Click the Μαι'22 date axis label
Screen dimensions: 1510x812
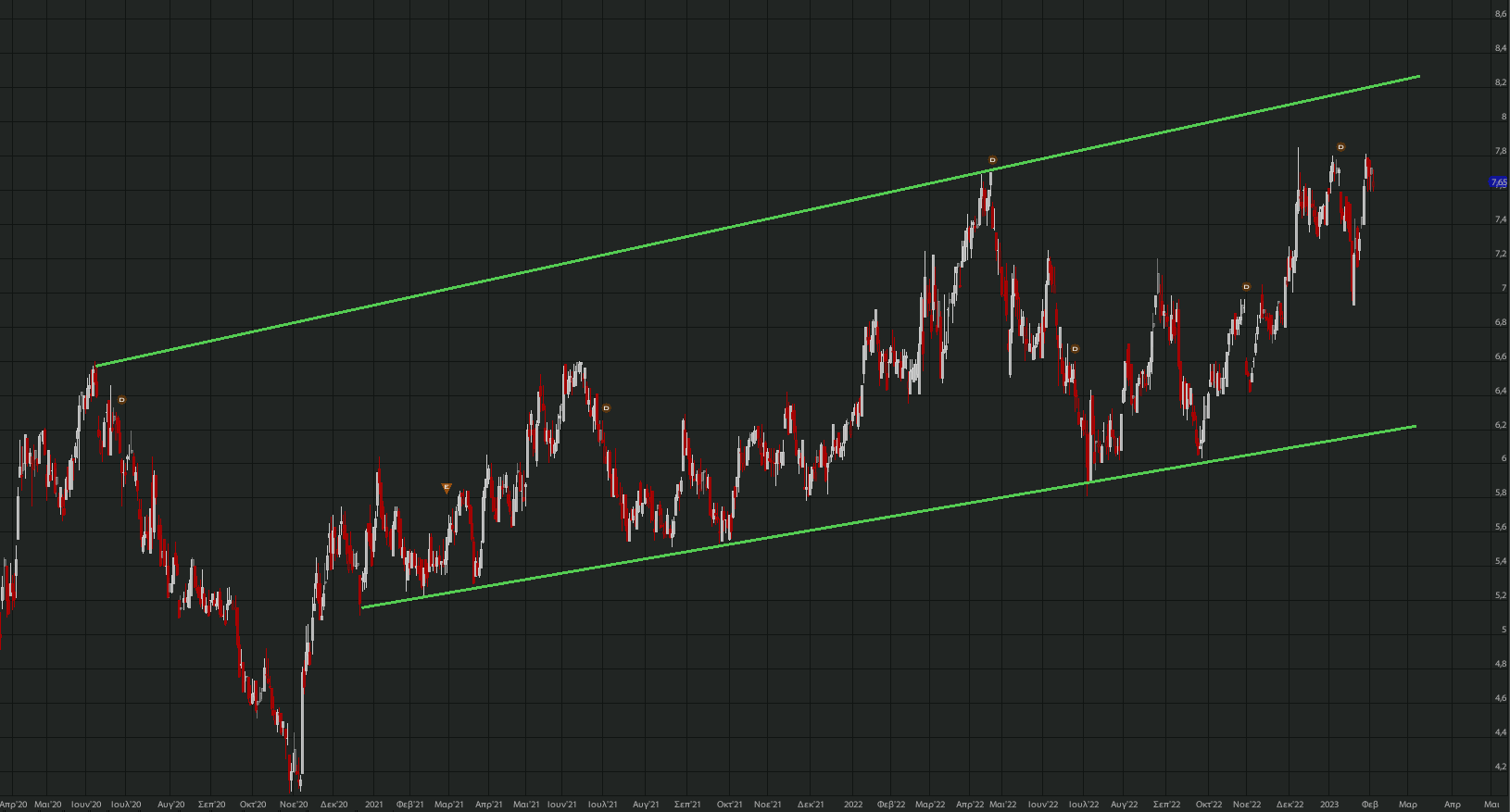click(x=1003, y=805)
